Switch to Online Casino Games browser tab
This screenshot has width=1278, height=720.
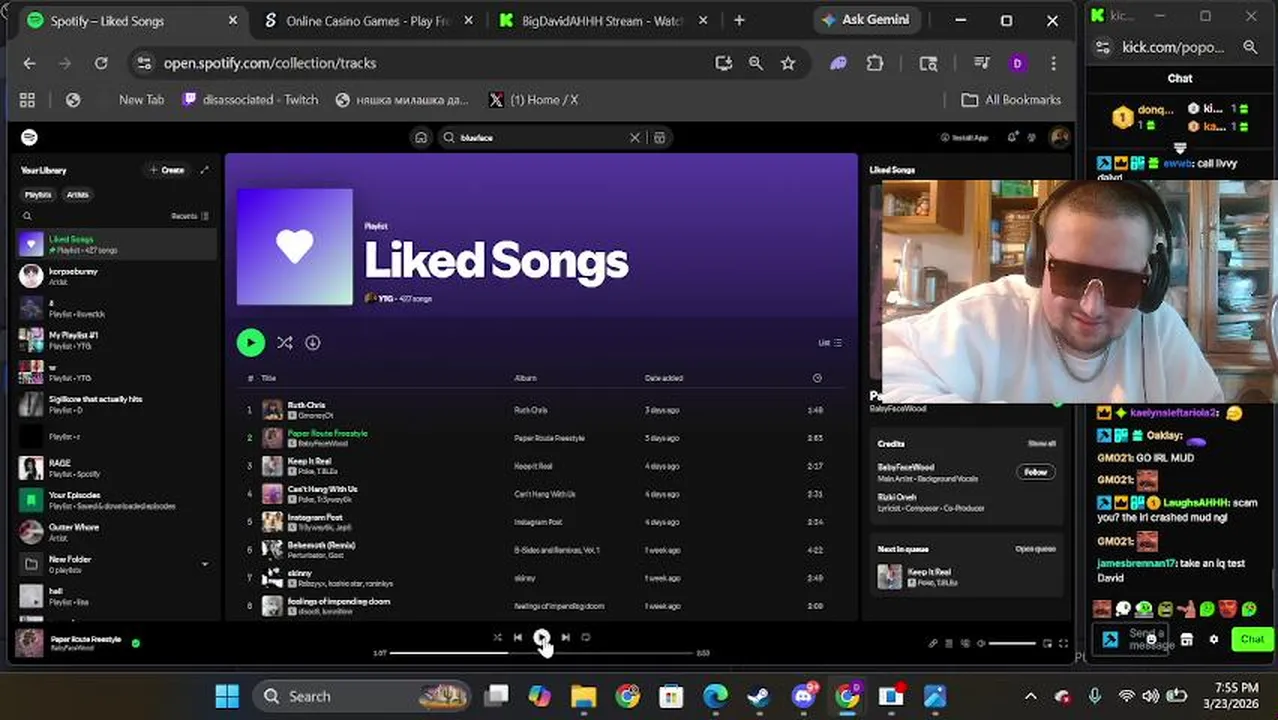(368, 20)
